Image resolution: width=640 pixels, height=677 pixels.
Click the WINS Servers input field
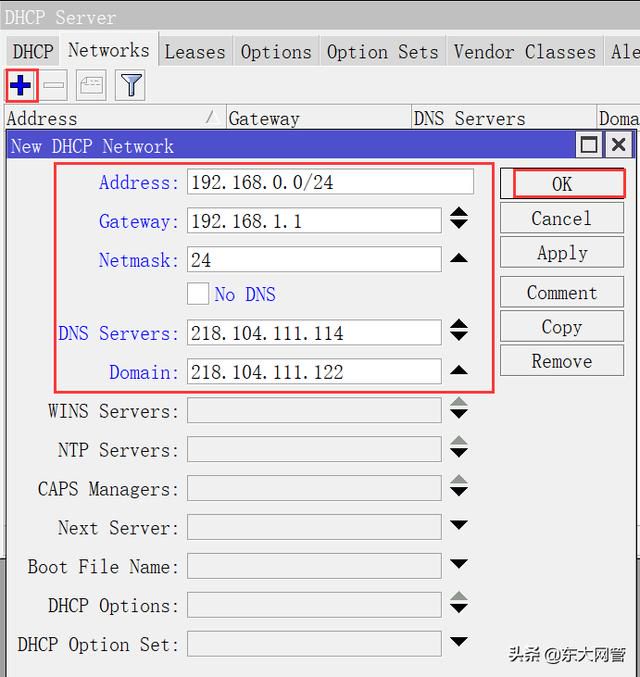[314, 411]
